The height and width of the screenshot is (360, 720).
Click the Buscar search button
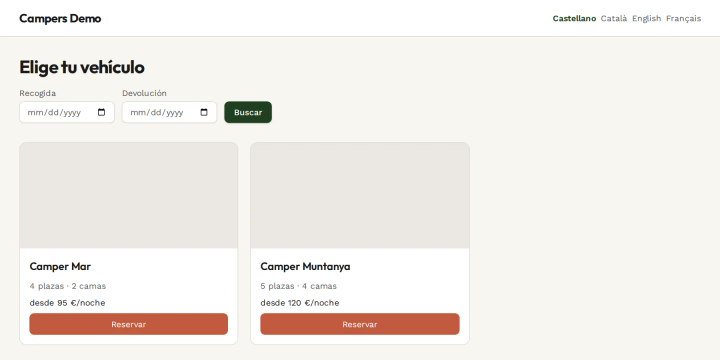click(248, 112)
